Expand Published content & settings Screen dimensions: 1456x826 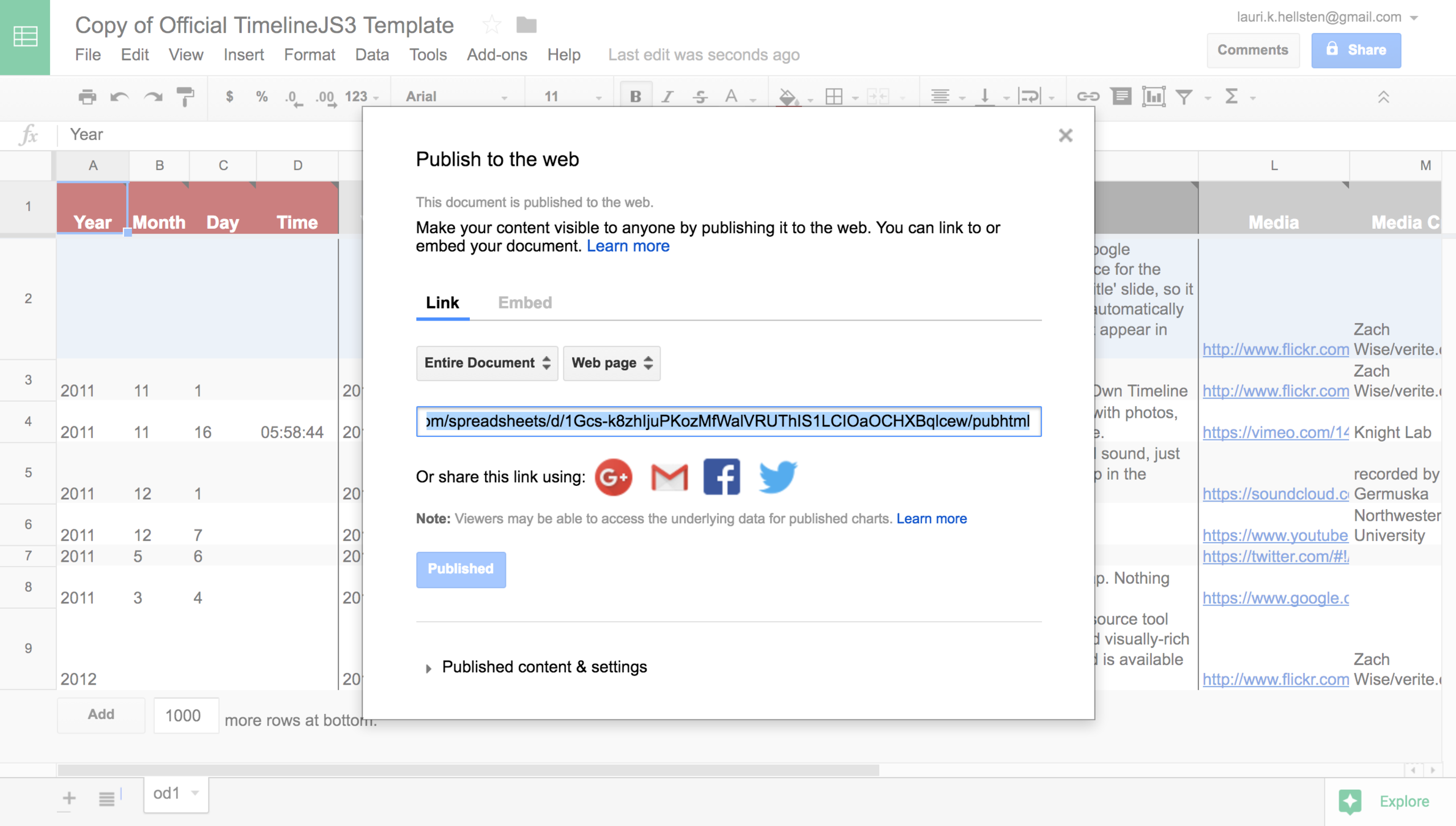click(544, 667)
